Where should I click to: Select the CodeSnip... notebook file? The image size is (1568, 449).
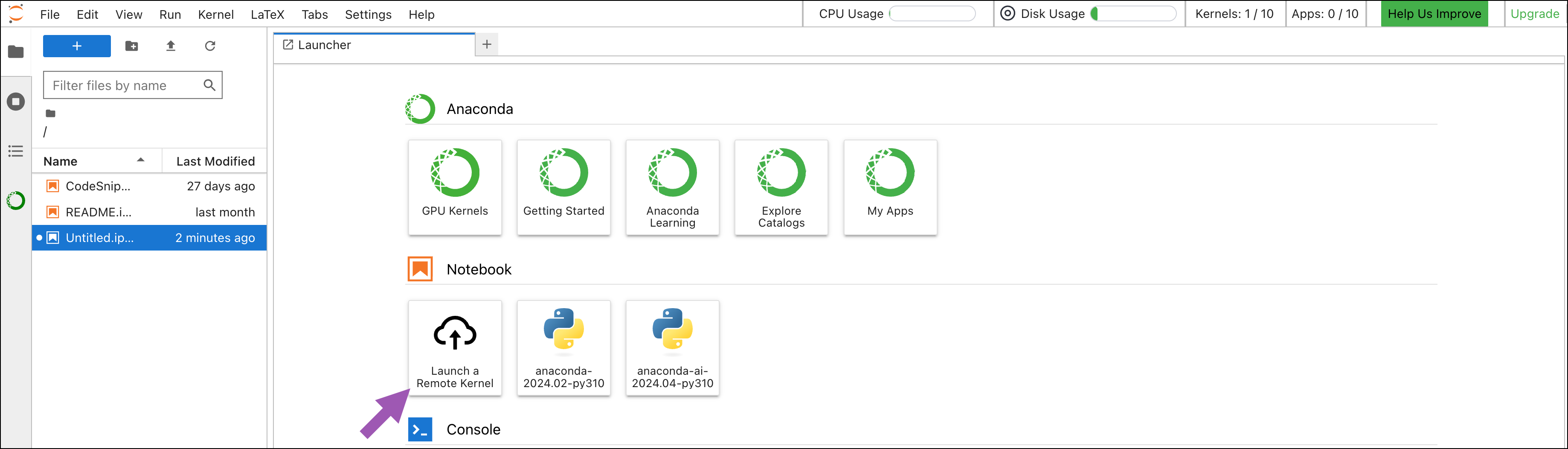149,187
